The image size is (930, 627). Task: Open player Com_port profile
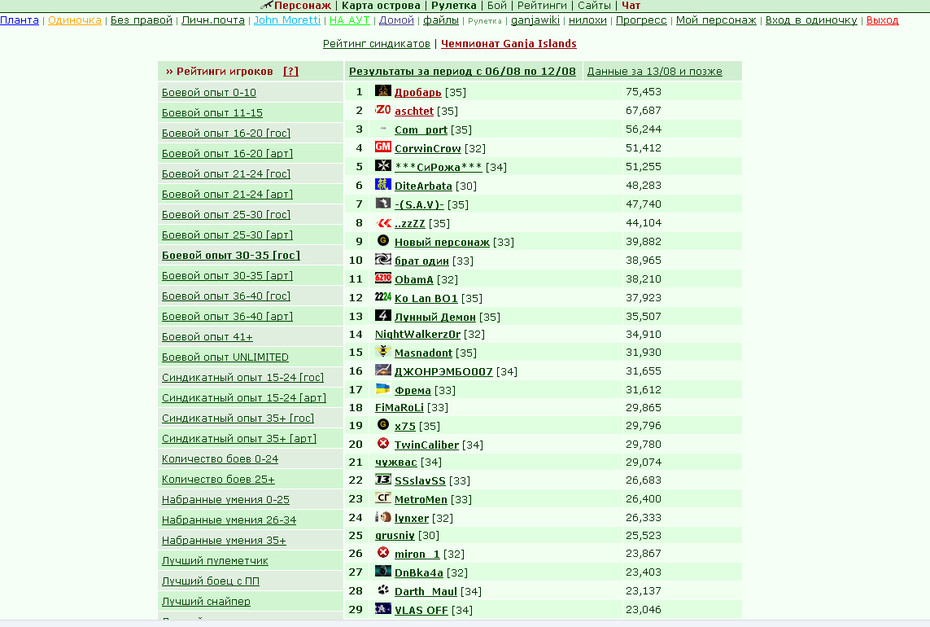(x=421, y=130)
